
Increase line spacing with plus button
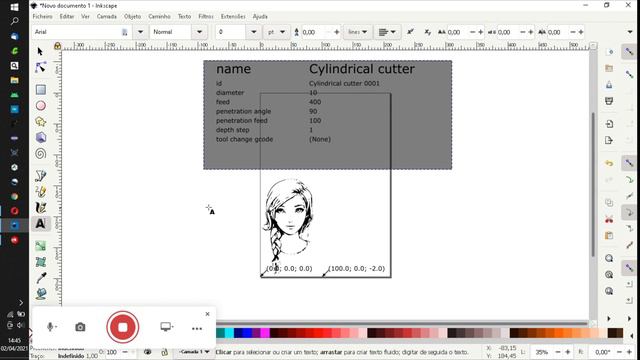pos(337,32)
